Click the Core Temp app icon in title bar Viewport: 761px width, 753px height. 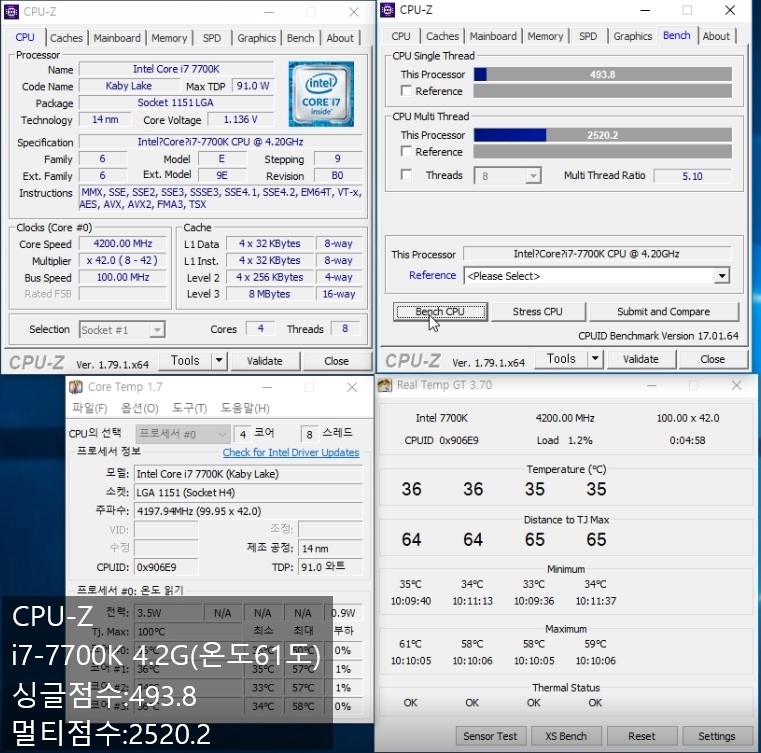pos(76,387)
